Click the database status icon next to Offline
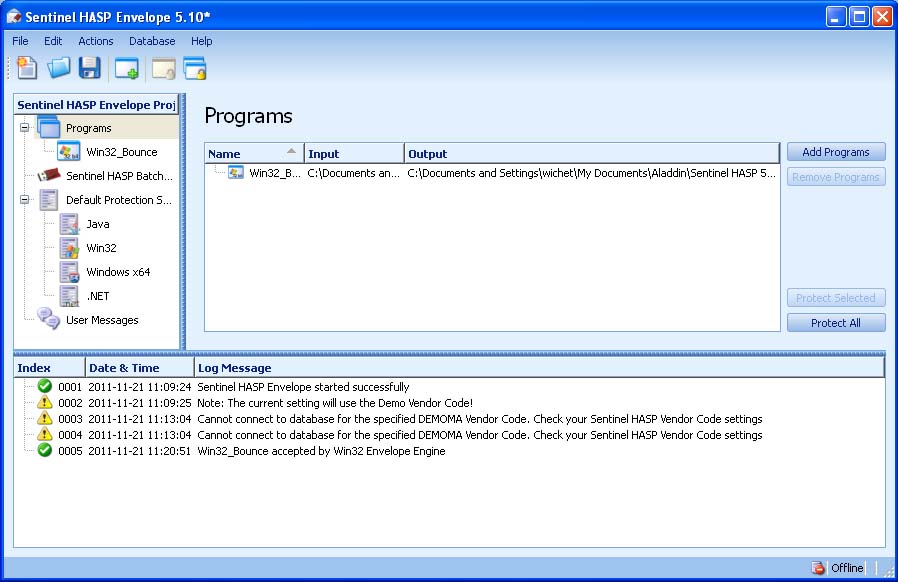The width and height of the screenshot is (898, 582). click(x=817, y=567)
